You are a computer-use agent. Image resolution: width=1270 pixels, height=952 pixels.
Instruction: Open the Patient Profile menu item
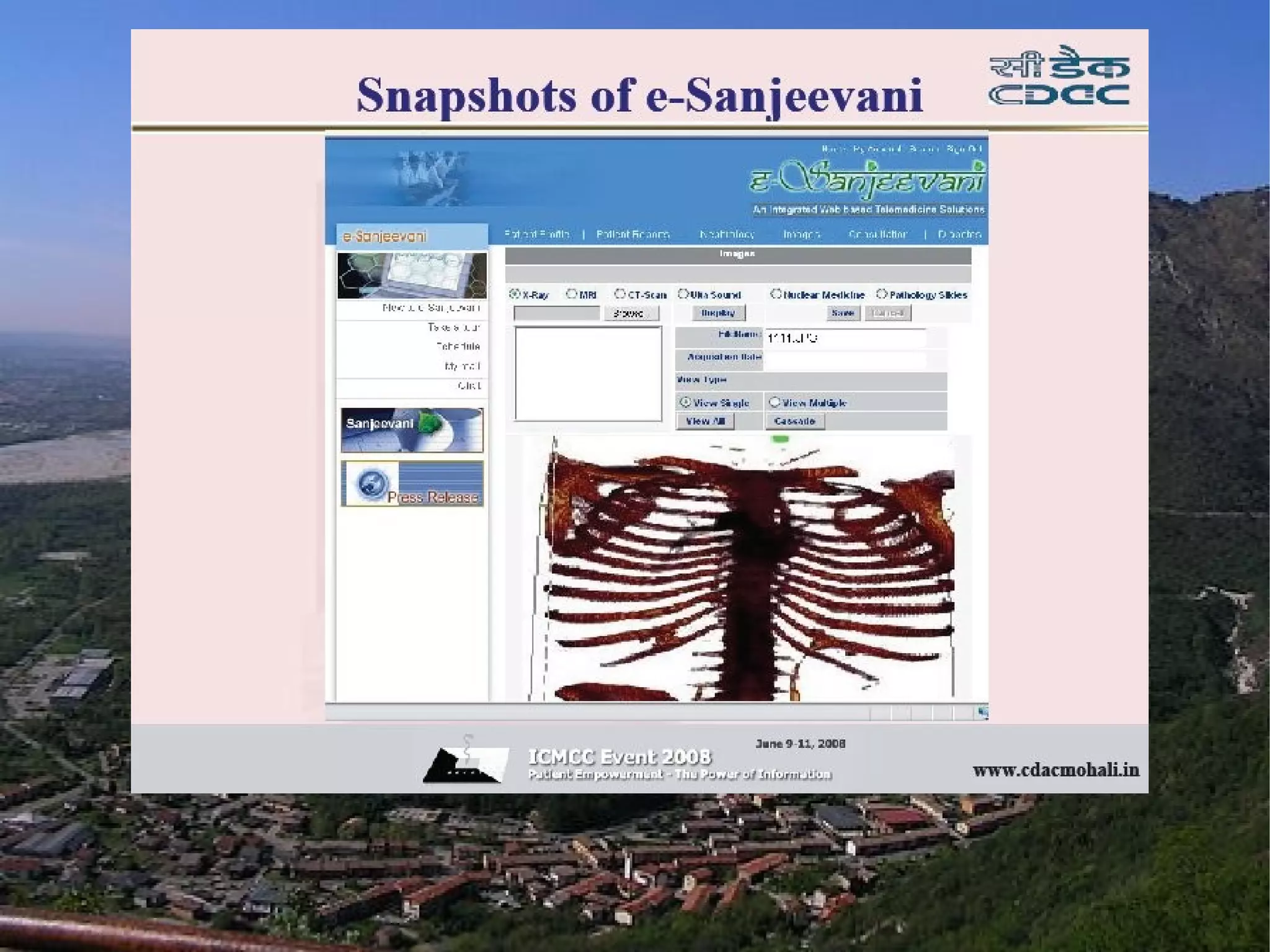pos(536,234)
